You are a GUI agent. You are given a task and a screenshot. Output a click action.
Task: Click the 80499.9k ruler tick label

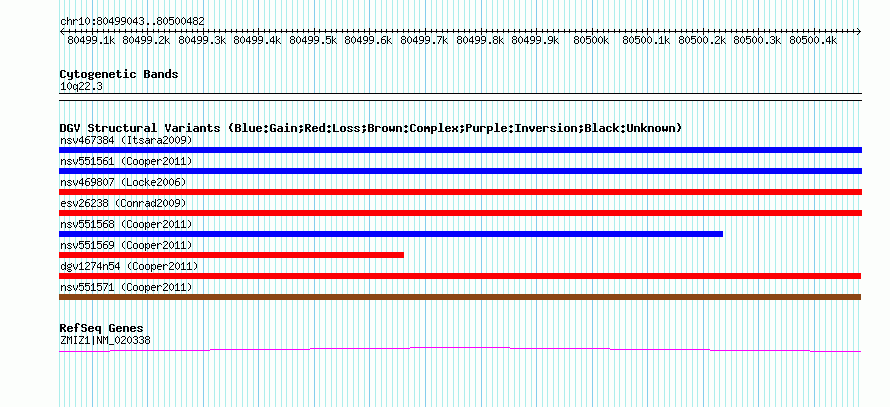(536, 40)
